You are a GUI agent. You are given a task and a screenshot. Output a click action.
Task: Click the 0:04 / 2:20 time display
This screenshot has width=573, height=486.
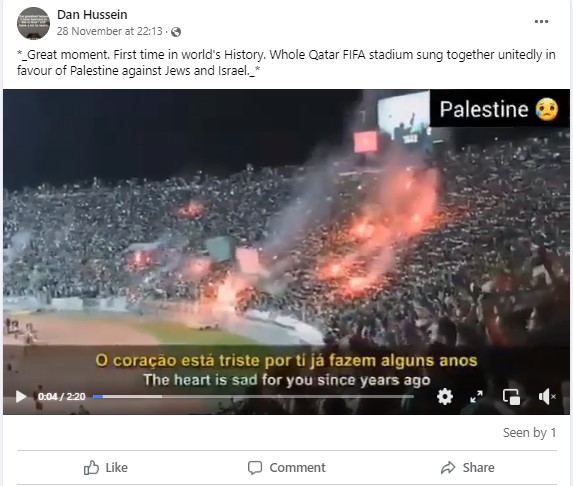pyautogui.click(x=61, y=396)
